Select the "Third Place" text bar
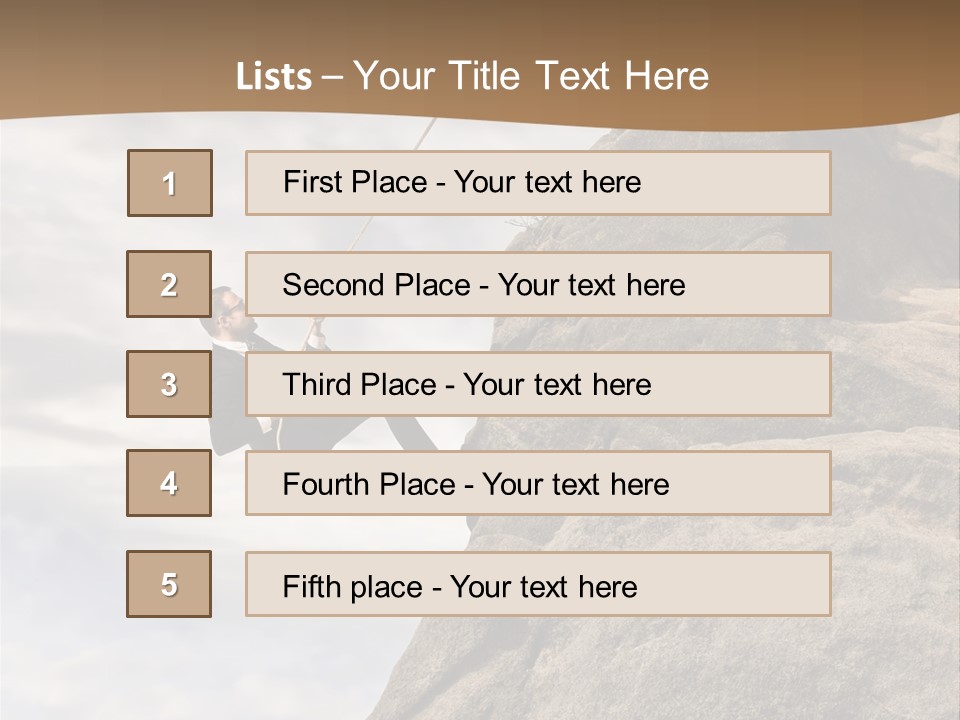Screen dimensions: 960x720 (x=538, y=384)
